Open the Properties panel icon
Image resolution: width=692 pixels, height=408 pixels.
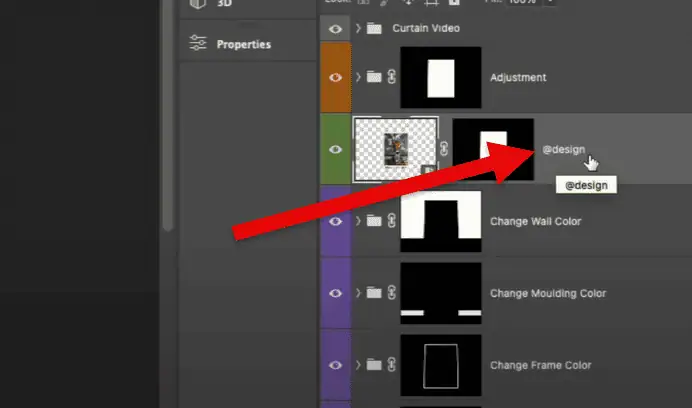197,43
